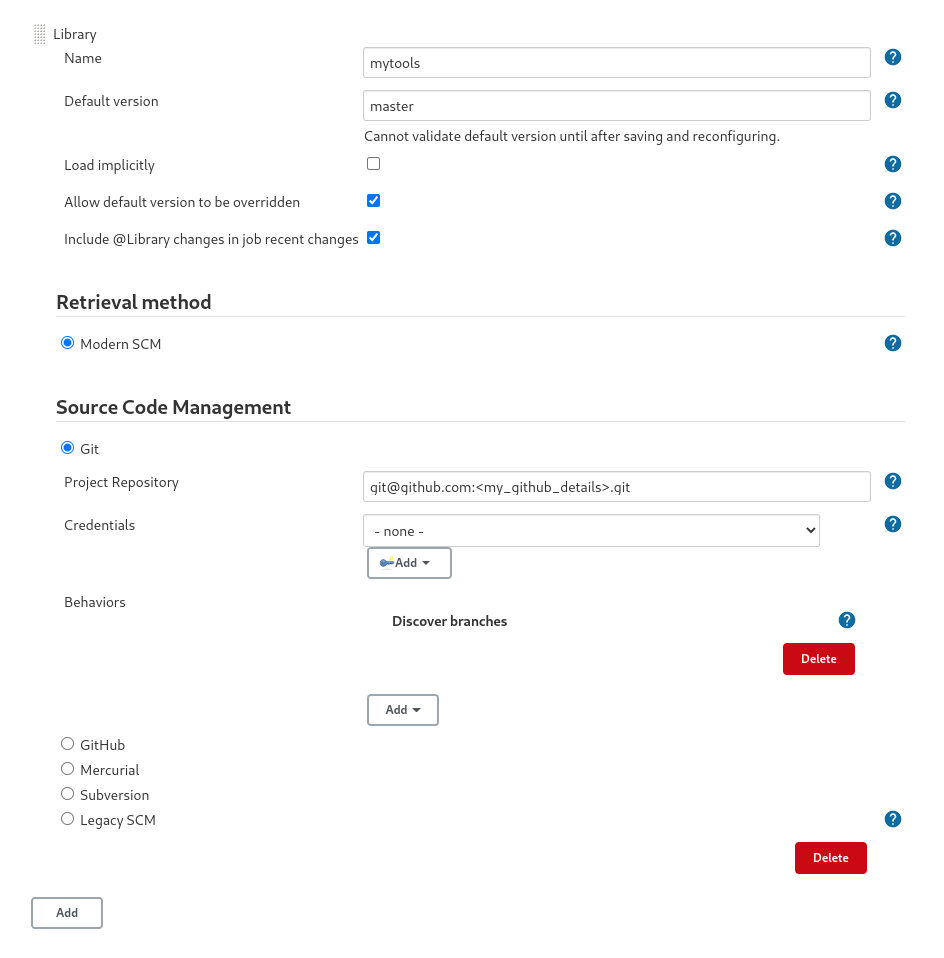Enable the Load implicitly checkbox

point(373,163)
